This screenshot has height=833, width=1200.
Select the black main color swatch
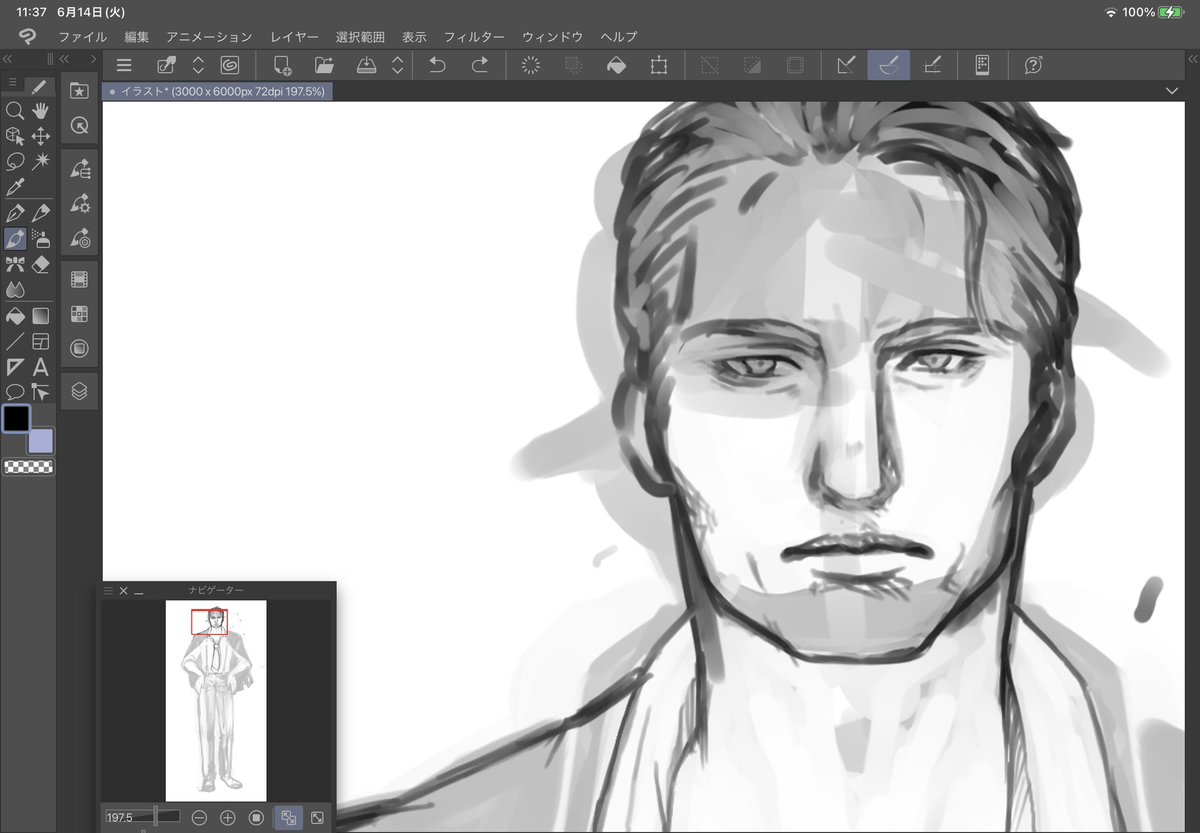[x=16, y=418]
